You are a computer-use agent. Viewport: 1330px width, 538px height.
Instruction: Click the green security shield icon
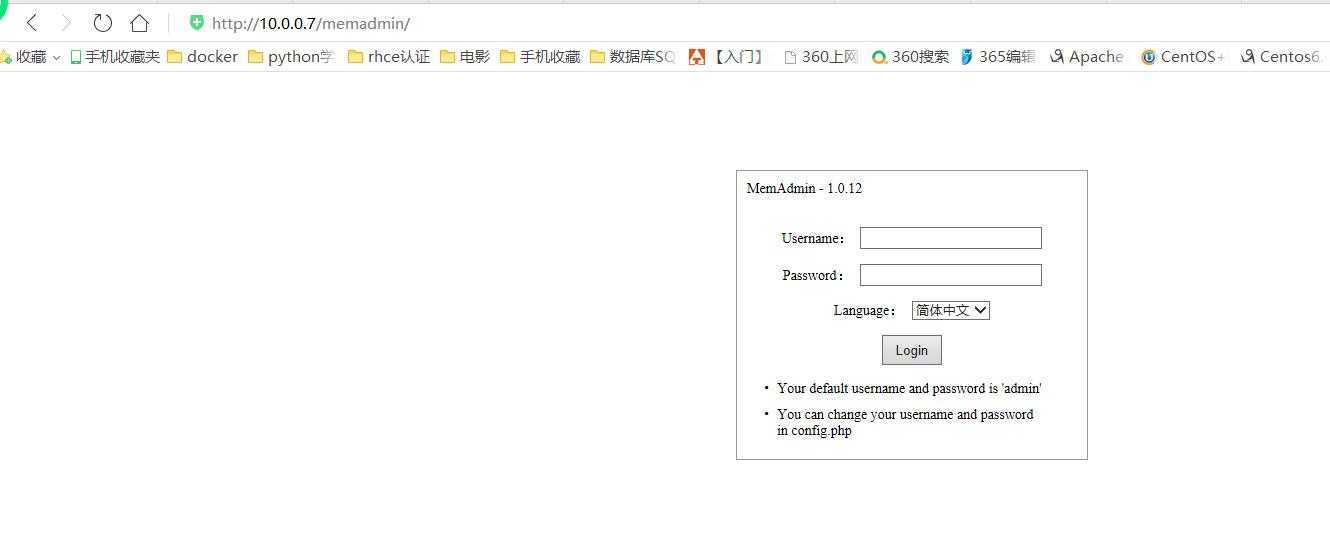(x=197, y=23)
